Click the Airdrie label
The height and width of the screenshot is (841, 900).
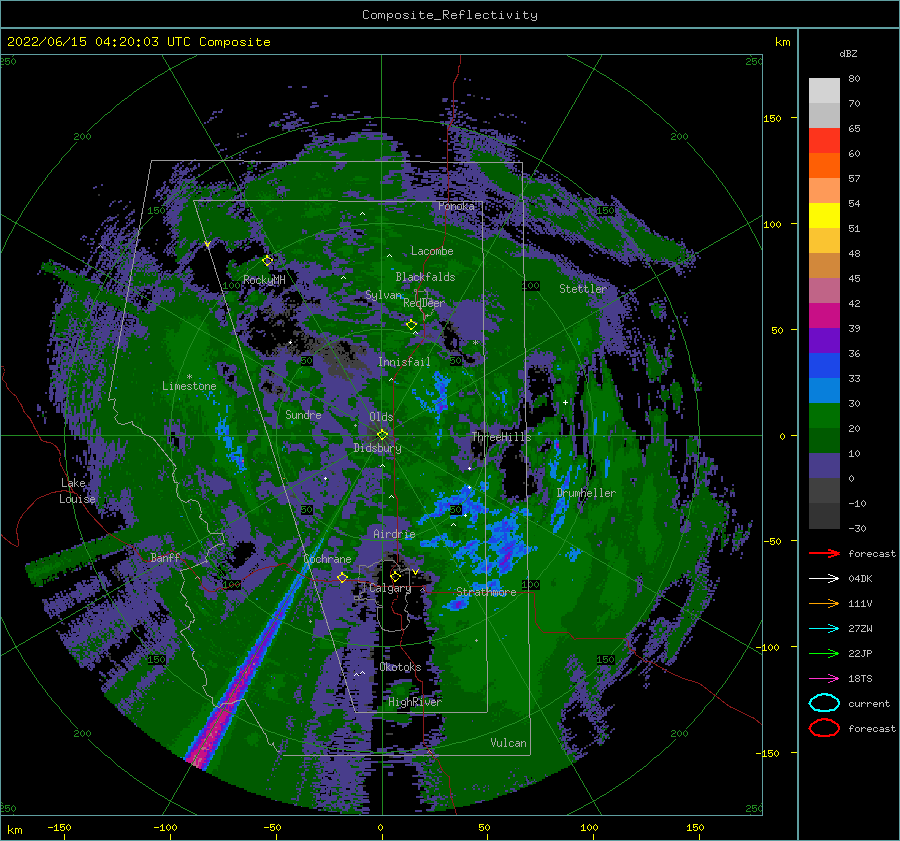click(x=394, y=534)
